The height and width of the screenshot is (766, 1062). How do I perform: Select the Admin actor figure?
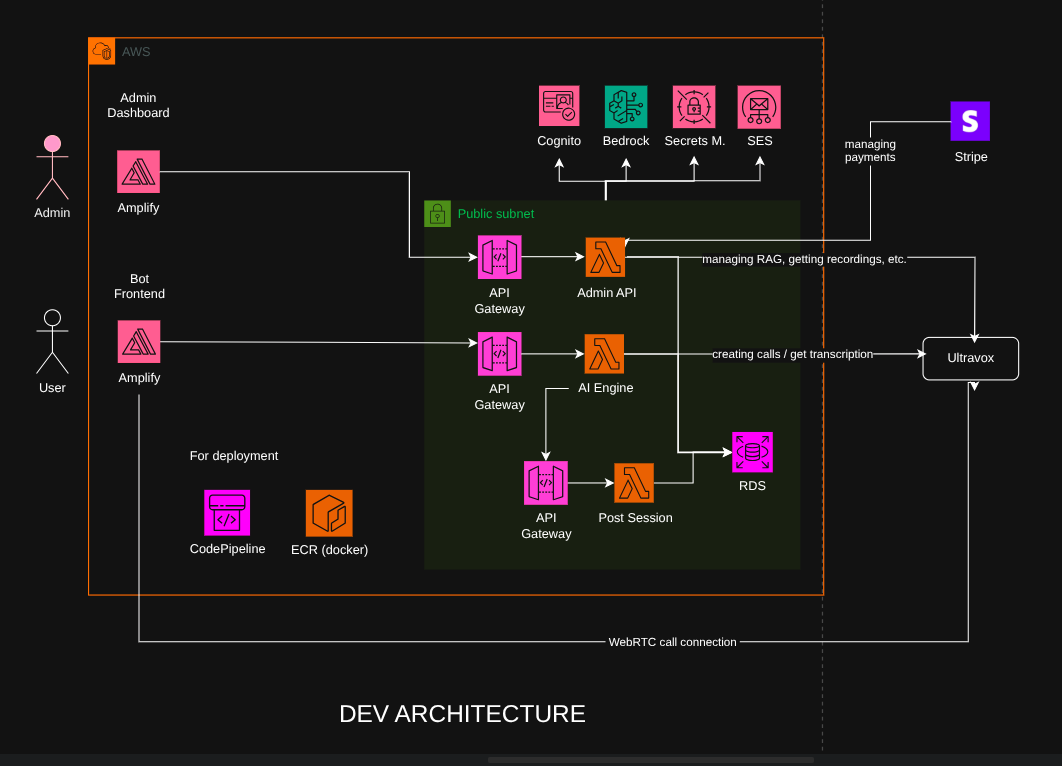point(52,170)
